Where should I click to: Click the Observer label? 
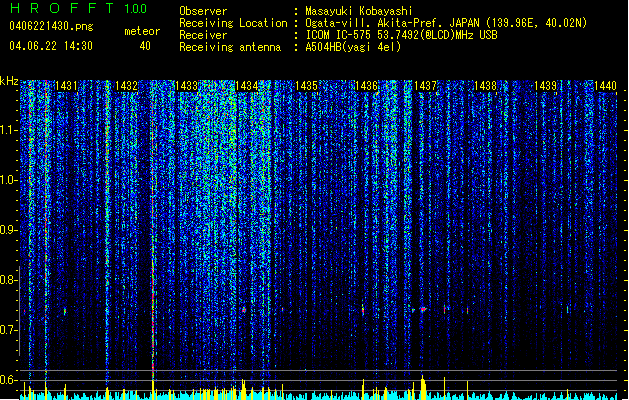203,11
